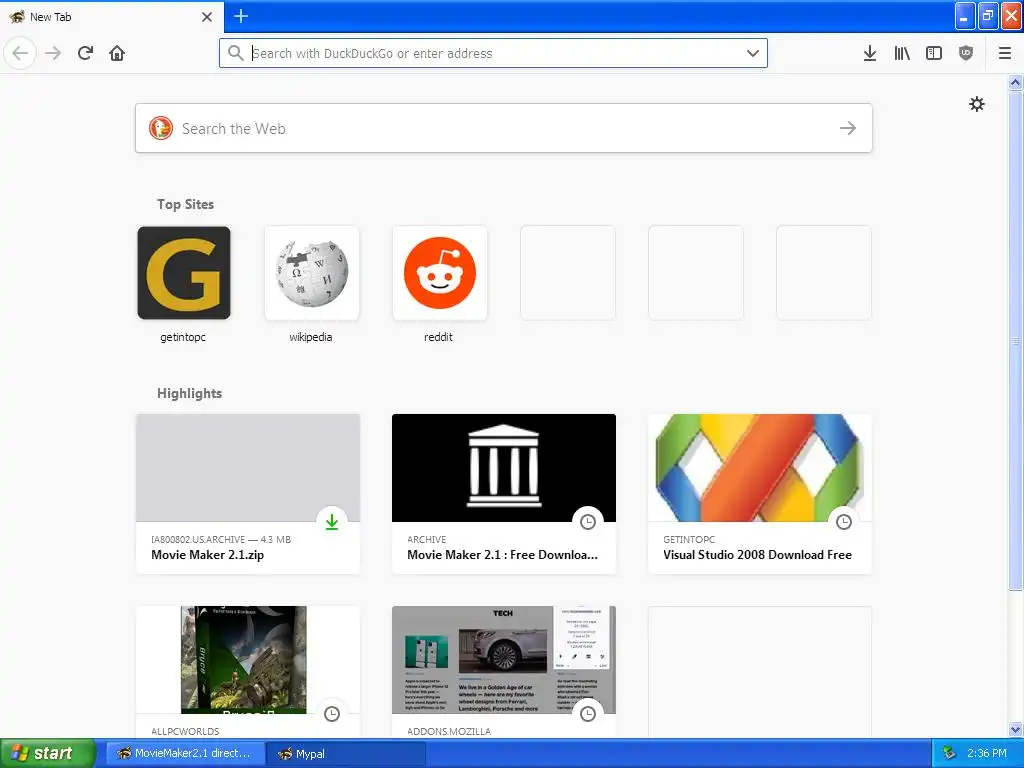Open the reddit top site tile
This screenshot has width=1024, height=768.
pos(440,273)
